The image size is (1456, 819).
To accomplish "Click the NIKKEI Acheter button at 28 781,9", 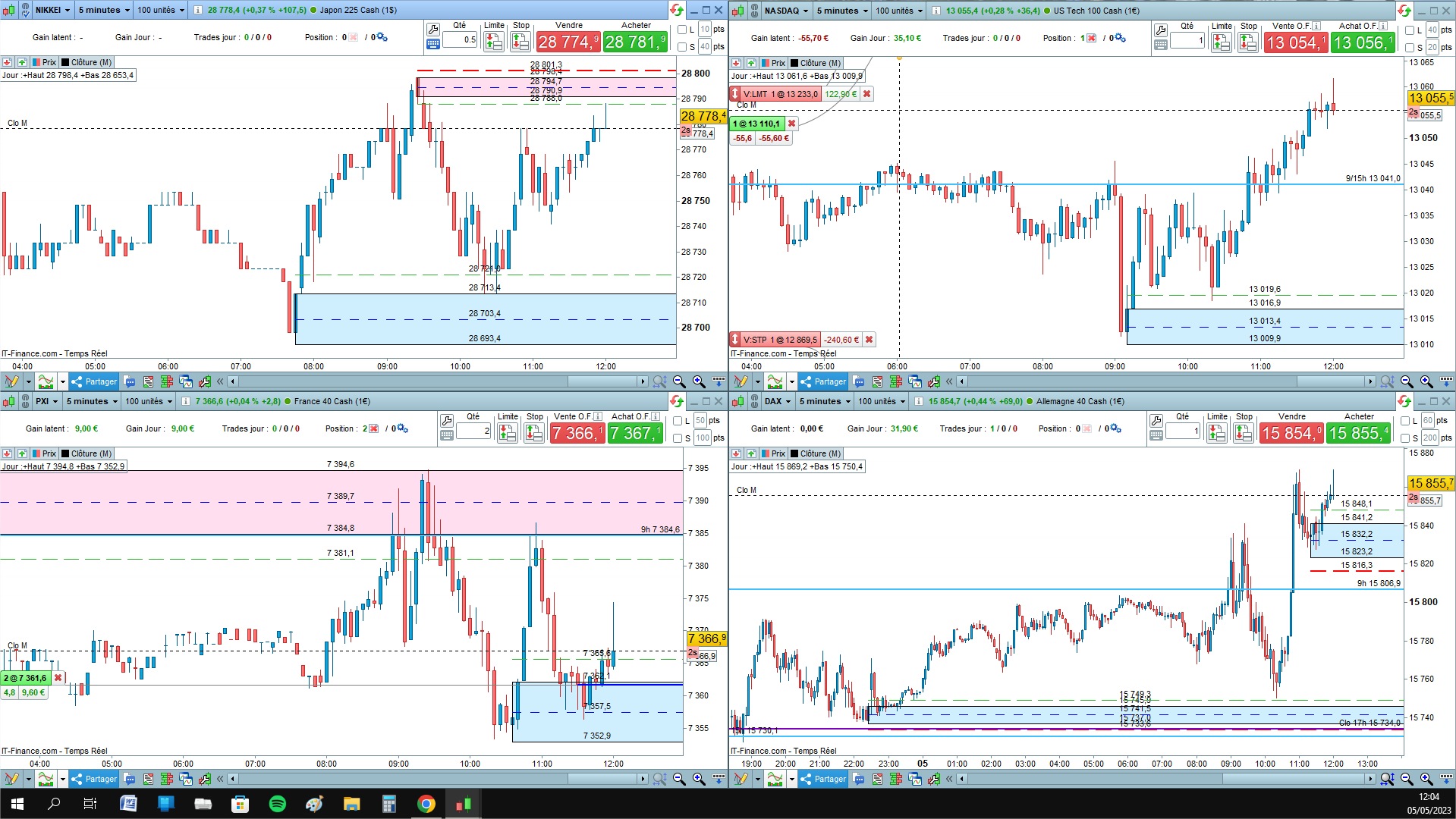I will click(635, 42).
